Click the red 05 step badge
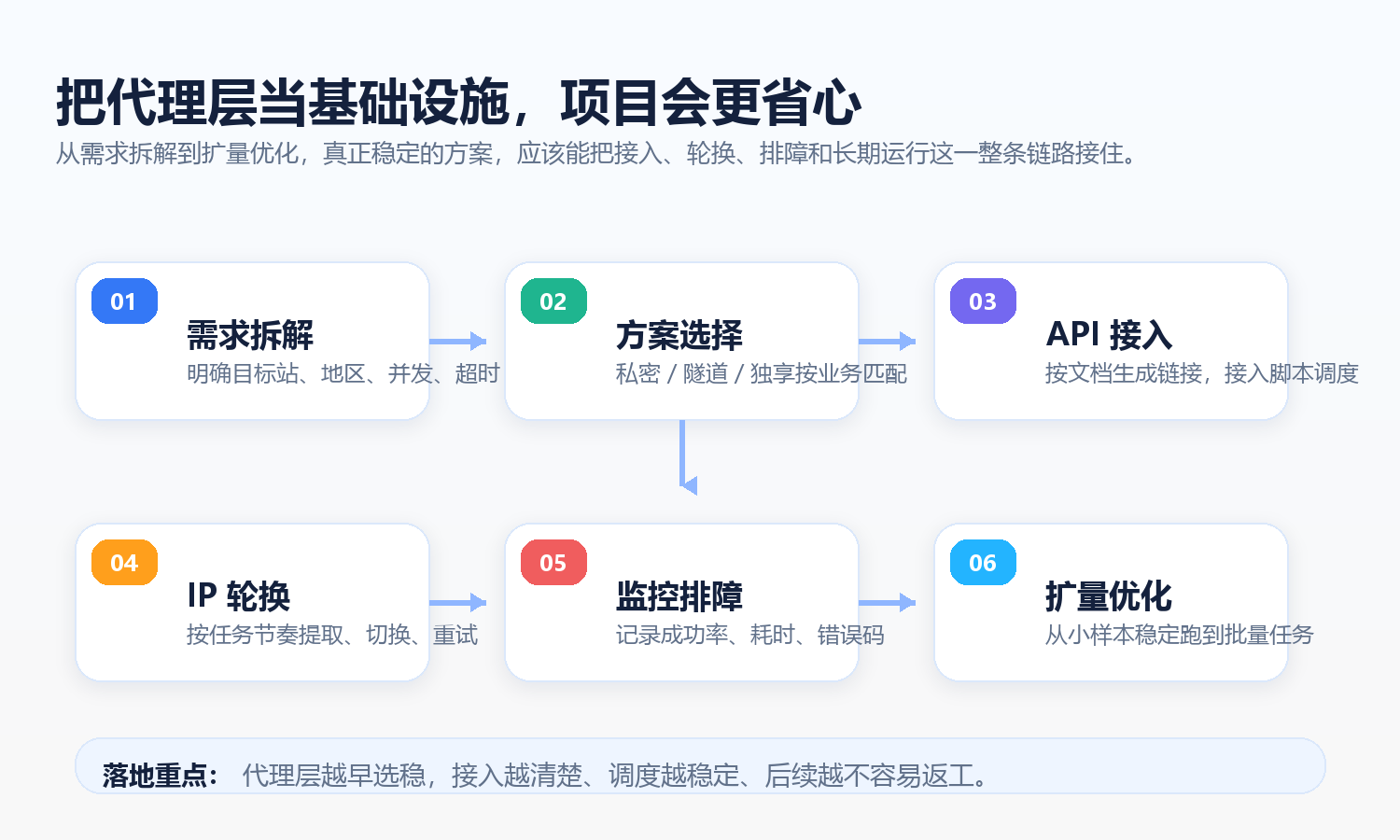 click(x=553, y=563)
